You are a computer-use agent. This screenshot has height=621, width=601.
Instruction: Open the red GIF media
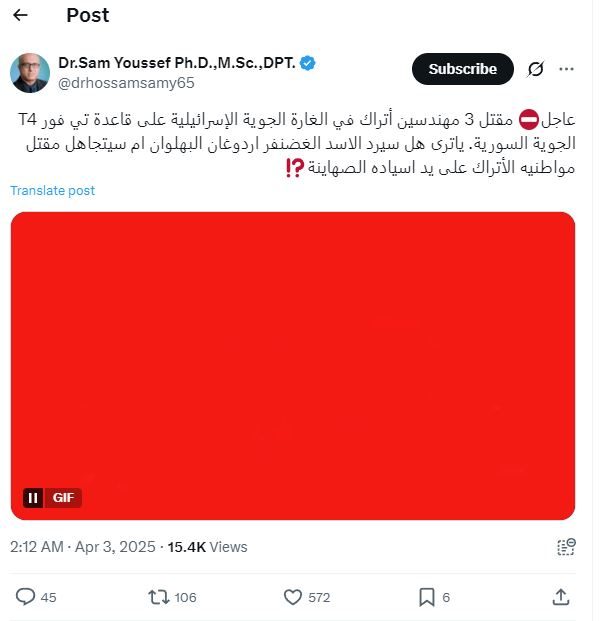tap(293, 366)
